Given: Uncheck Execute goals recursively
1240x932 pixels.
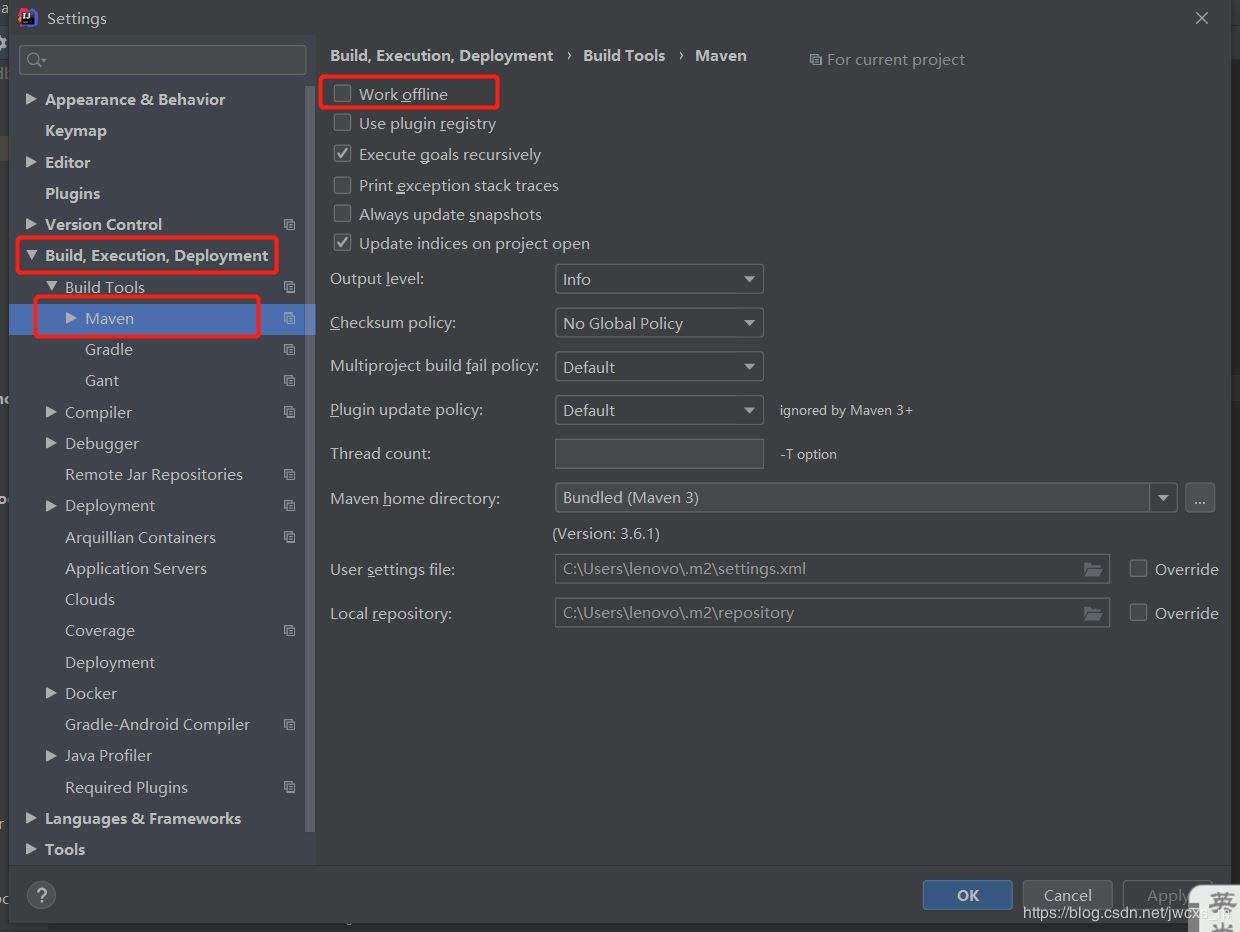Looking at the screenshot, I should pos(343,154).
